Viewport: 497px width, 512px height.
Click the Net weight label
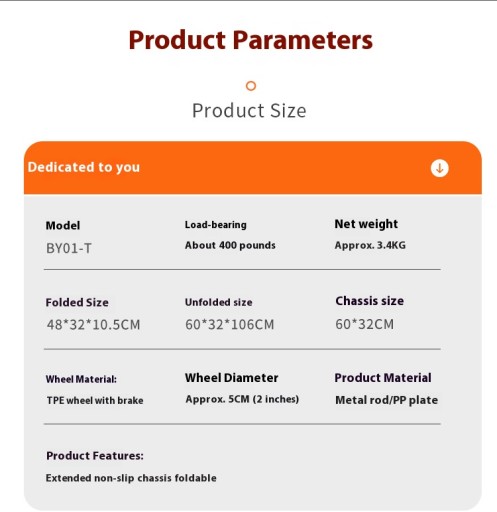[366, 224]
